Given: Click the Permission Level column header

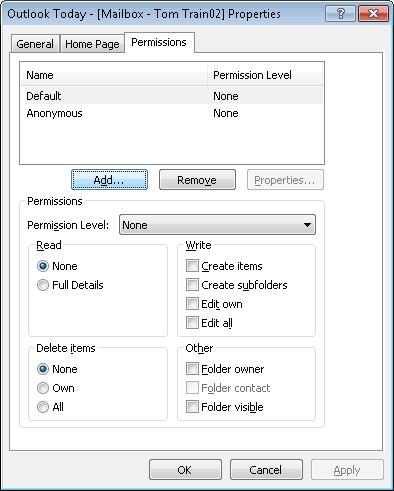Looking at the screenshot, I should (x=265, y=75).
